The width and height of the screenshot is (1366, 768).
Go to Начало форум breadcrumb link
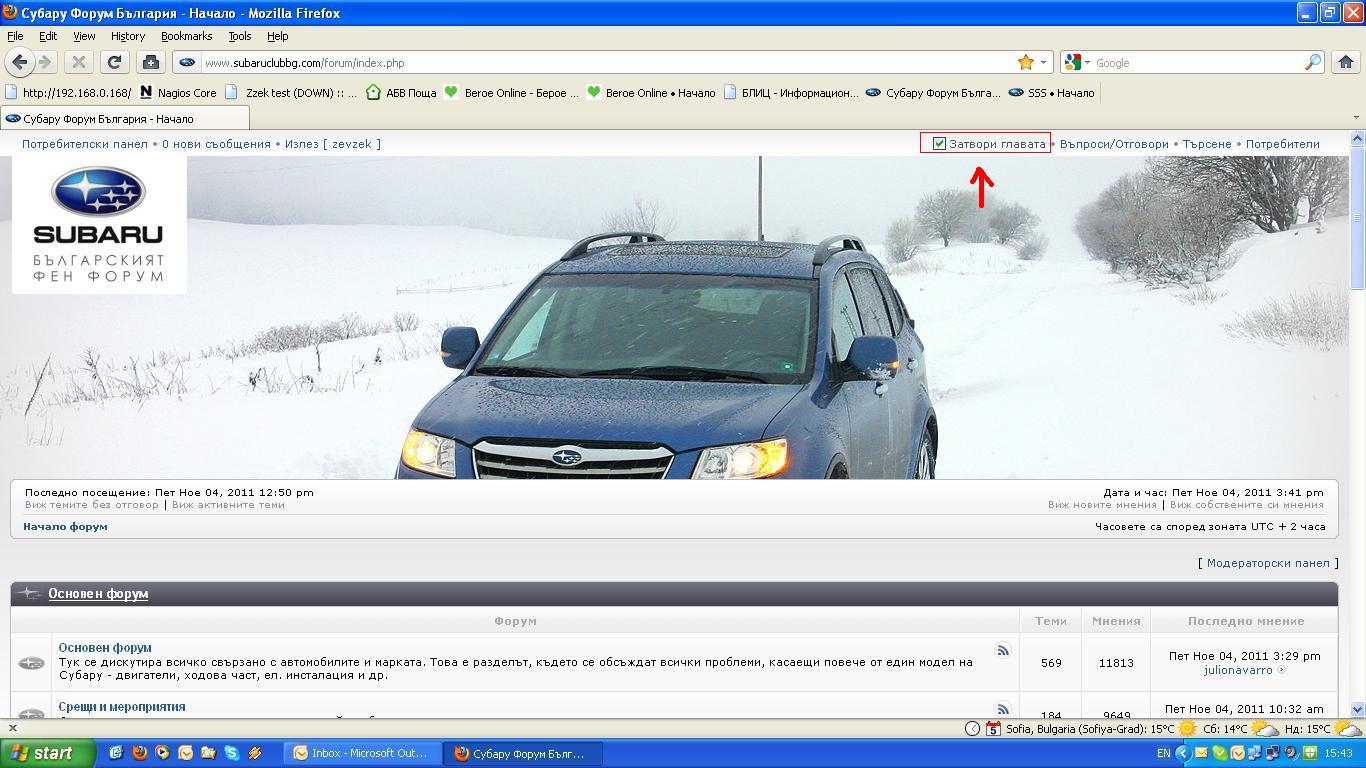click(x=65, y=526)
